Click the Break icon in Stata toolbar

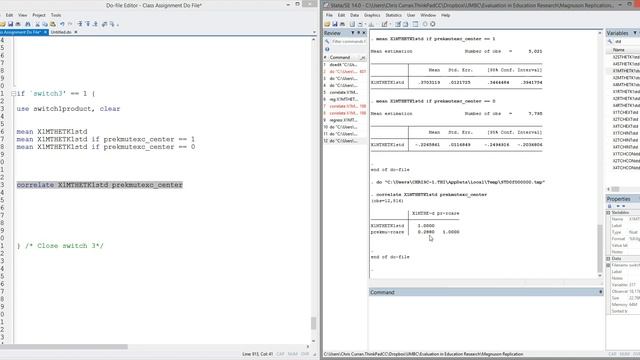[x=433, y=24]
